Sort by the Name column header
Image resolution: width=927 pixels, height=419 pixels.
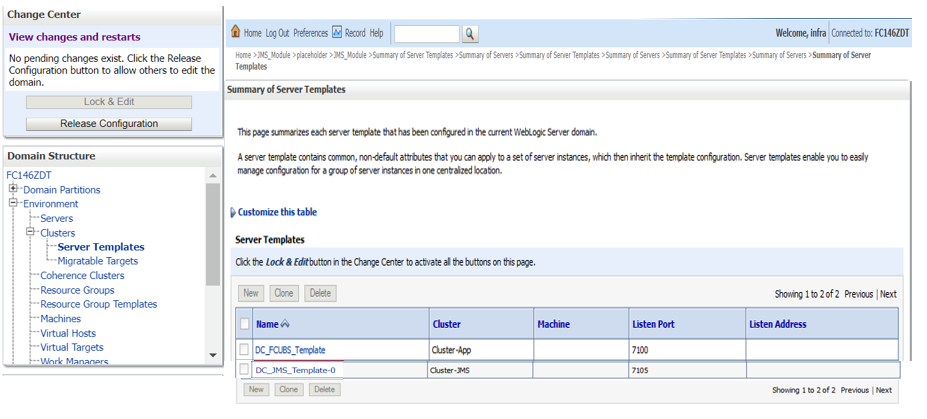267,324
